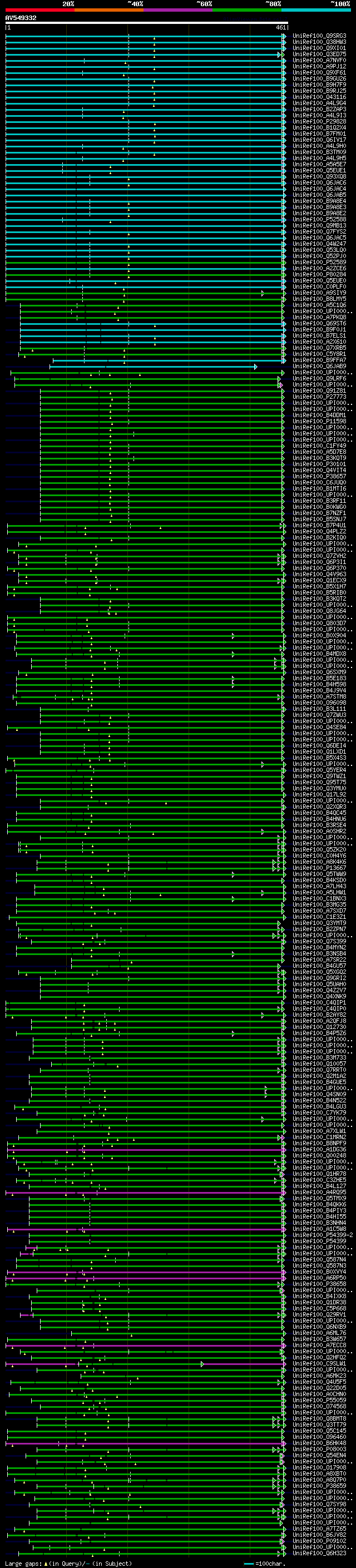Select the UniRef100_A6RP50 label
The image size is (356, 1568).
click(319, 1278)
